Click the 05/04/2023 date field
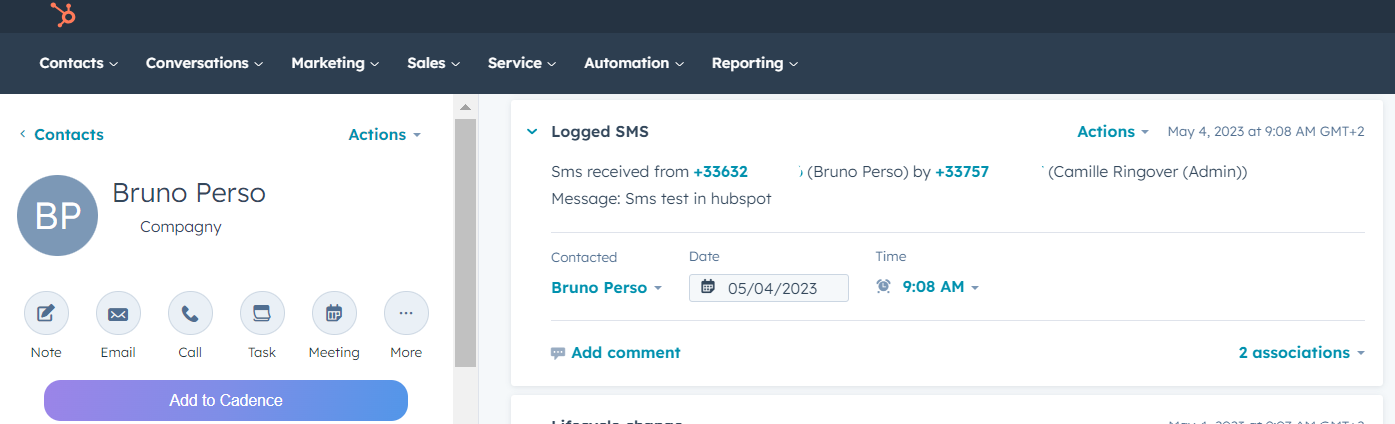 click(769, 288)
